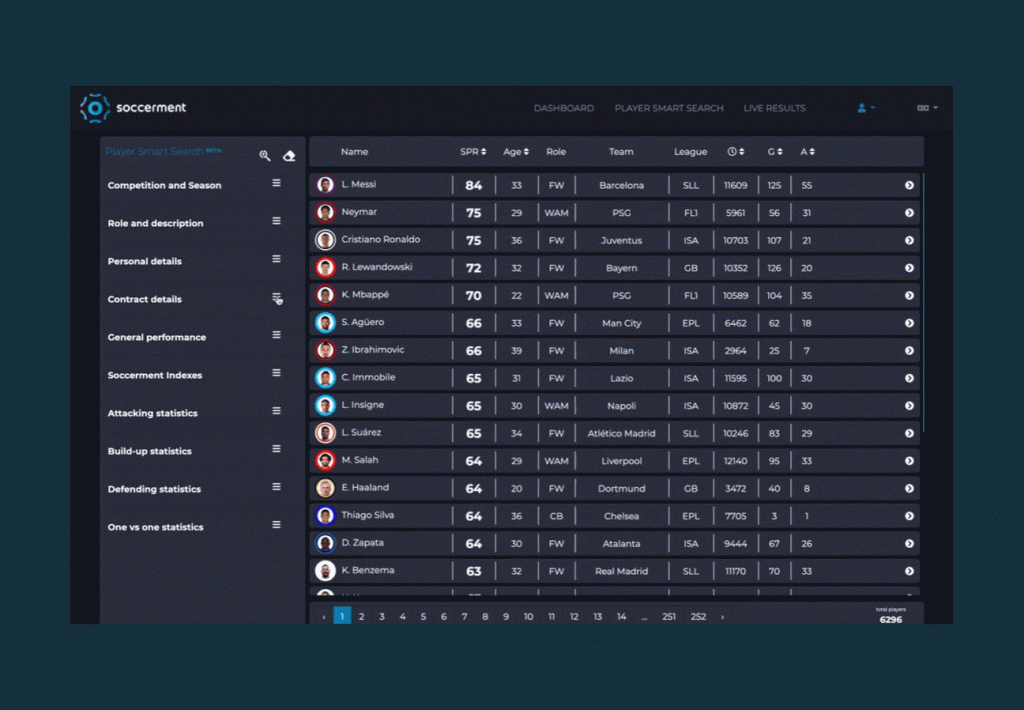Open Live Results menu item
The height and width of the screenshot is (710, 1024).
click(775, 108)
